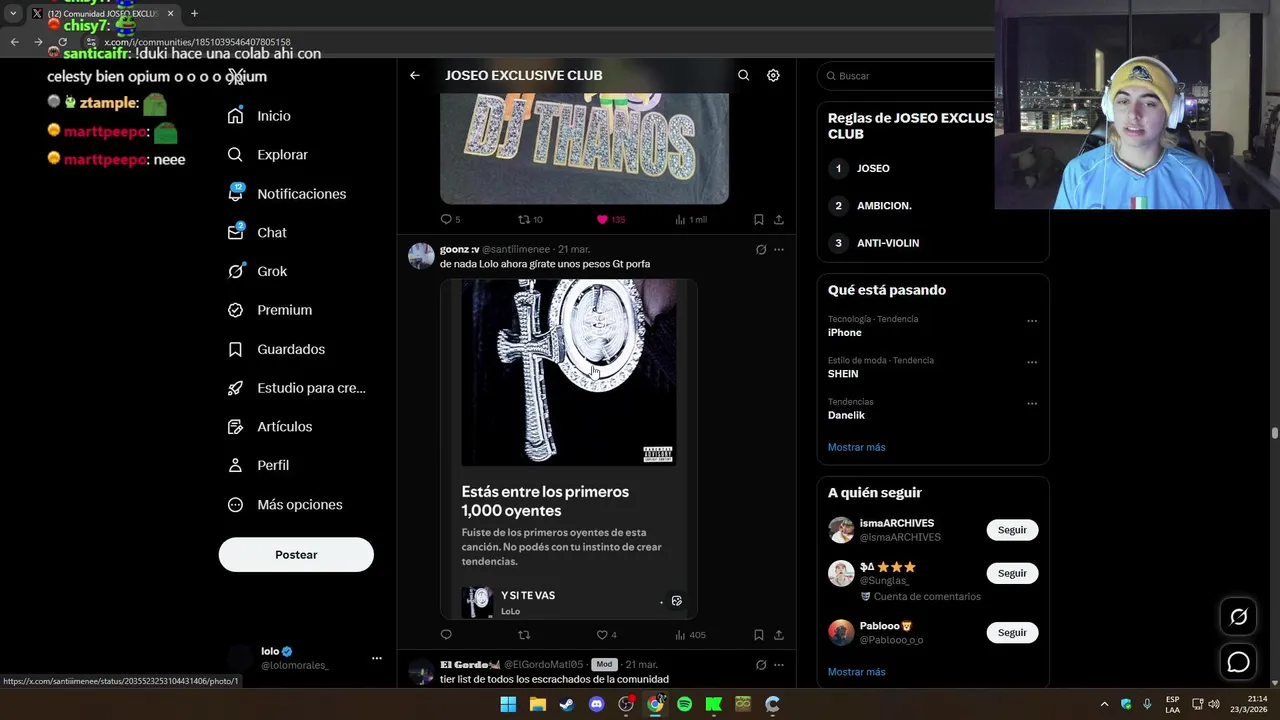Open floating Grok button
Viewport: 1280px width, 720px height.
[1238, 617]
